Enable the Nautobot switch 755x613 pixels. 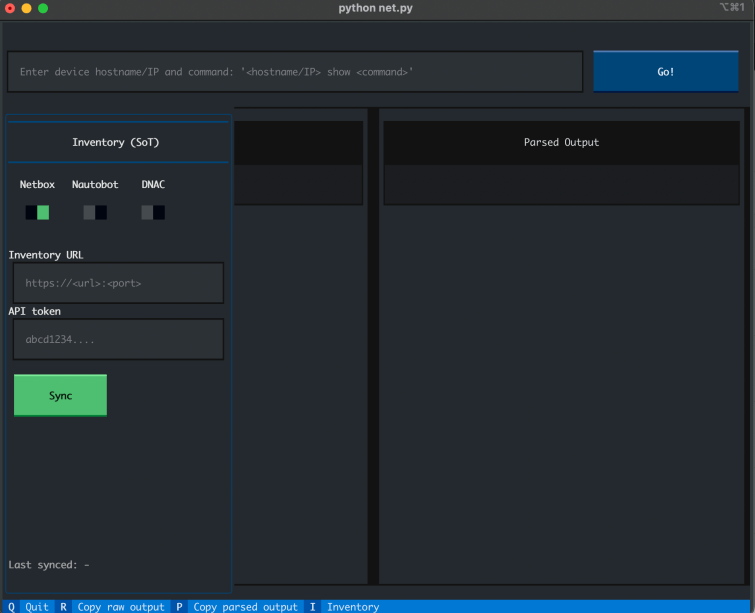[95, 212]
